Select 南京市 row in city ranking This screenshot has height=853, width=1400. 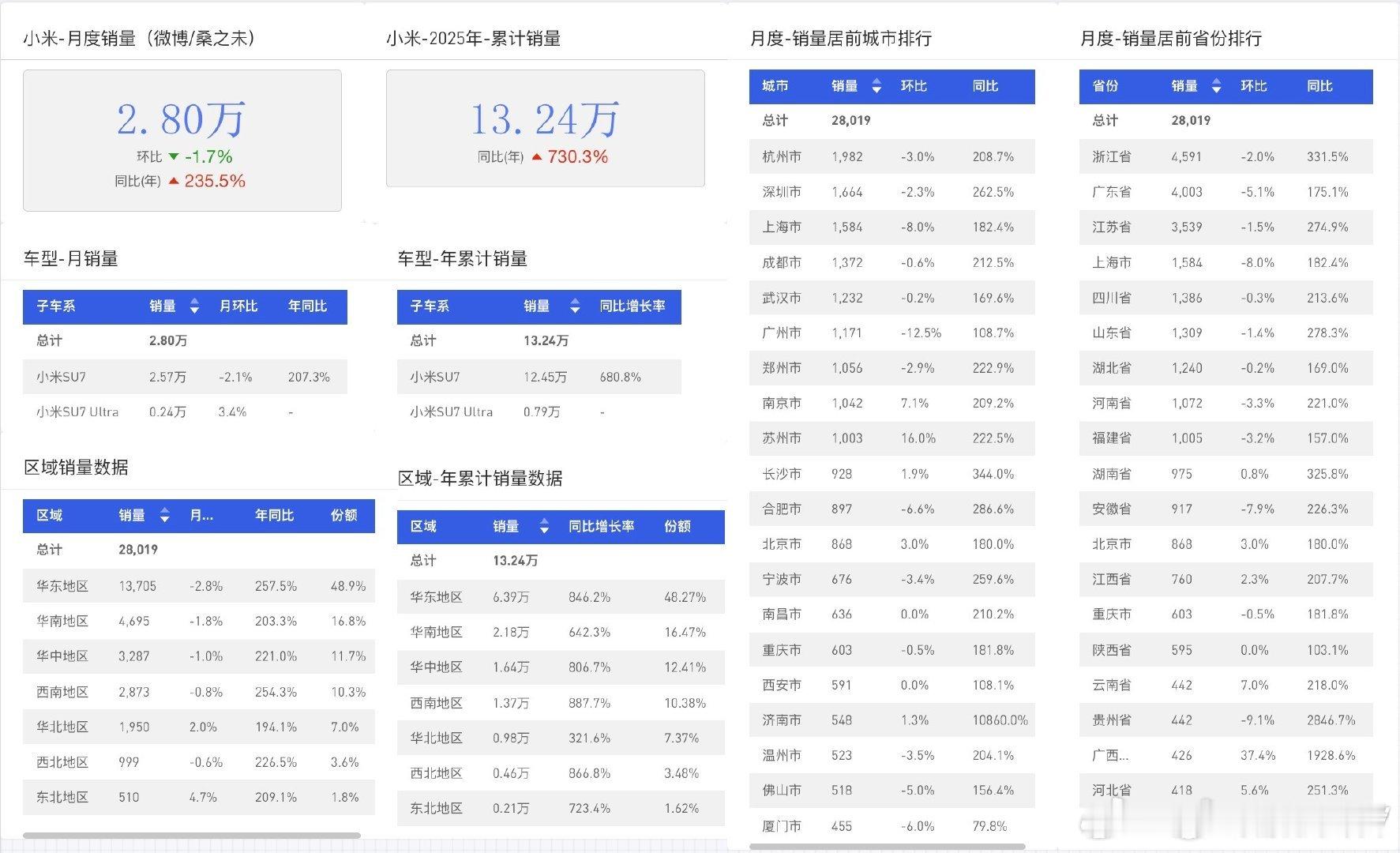click(891, 403)
